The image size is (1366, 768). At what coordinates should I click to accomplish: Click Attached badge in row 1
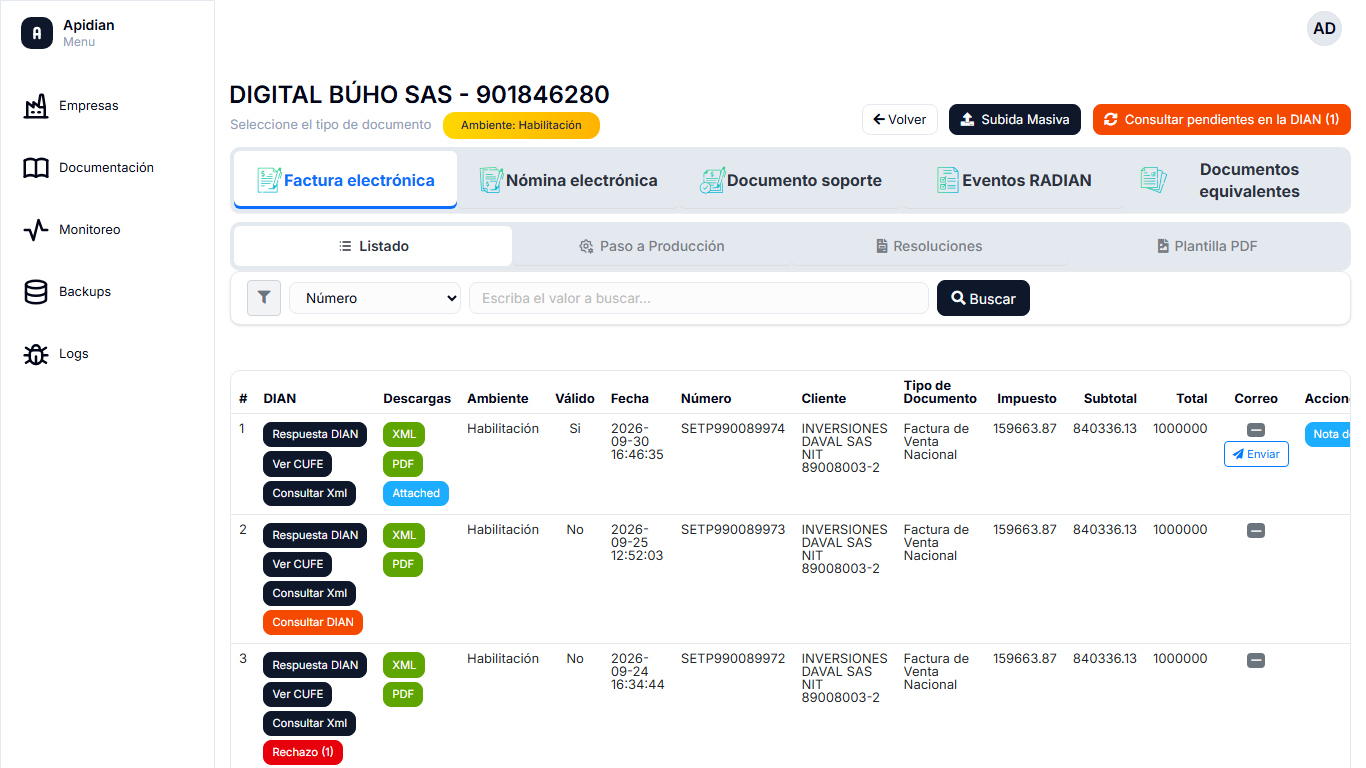tap(416, 493)
